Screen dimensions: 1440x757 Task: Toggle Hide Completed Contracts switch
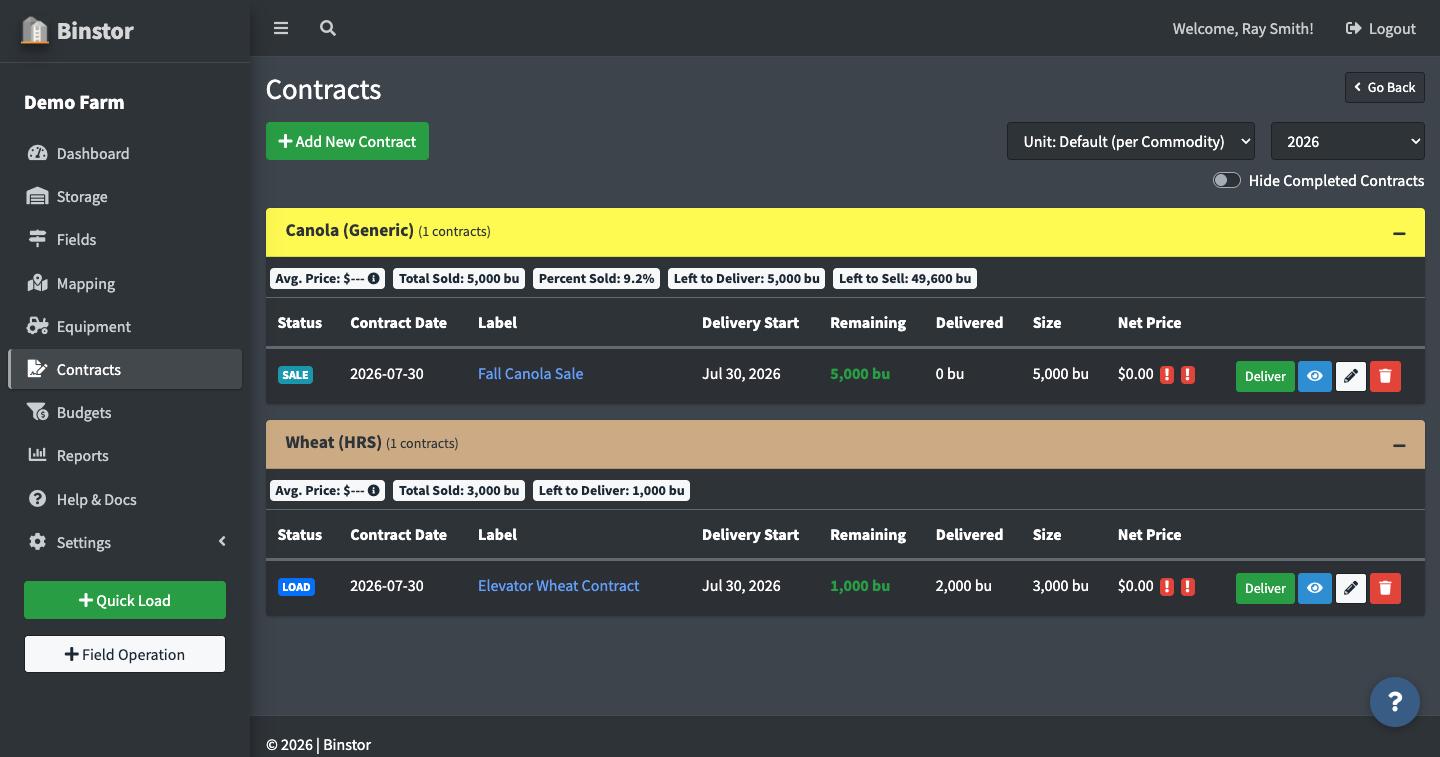1227,180
